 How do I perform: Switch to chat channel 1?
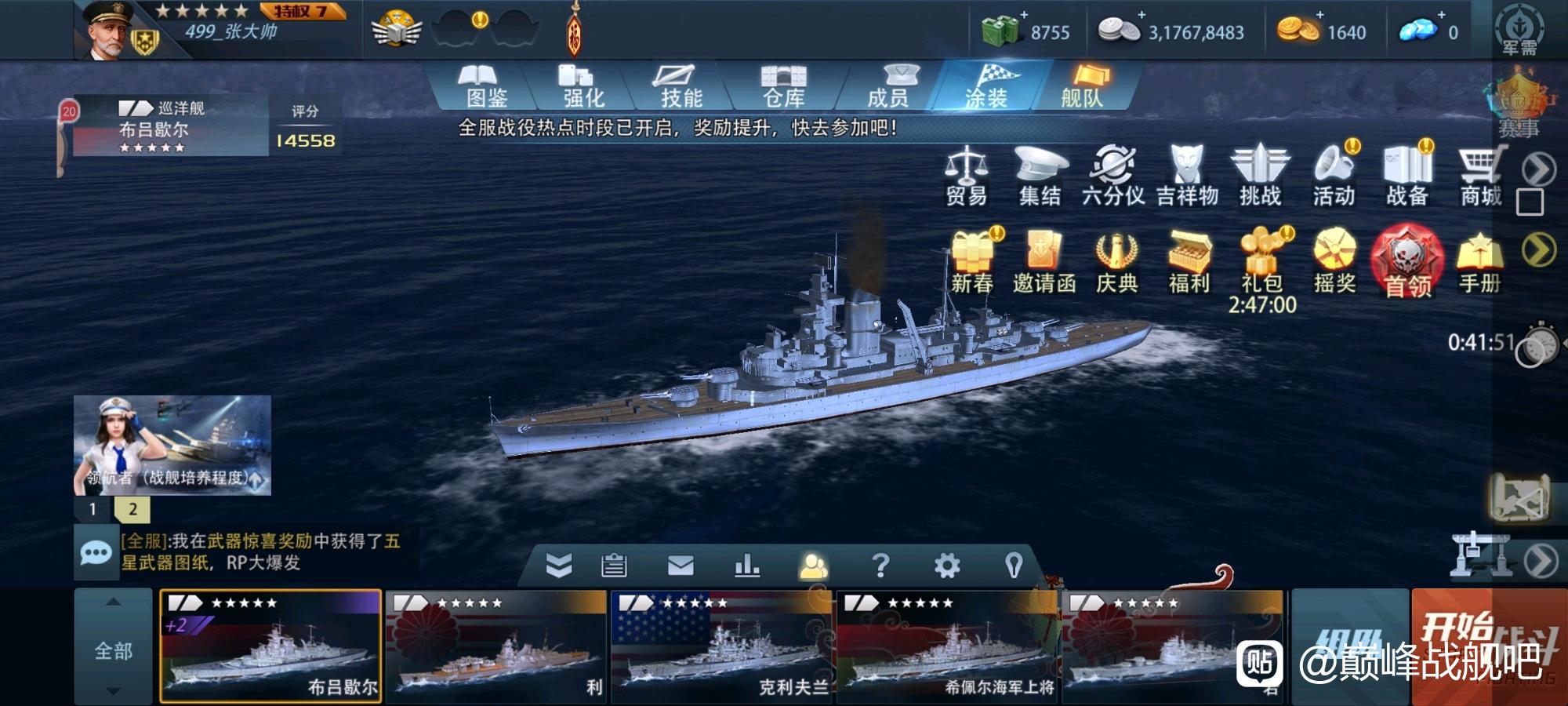[93, 509]
